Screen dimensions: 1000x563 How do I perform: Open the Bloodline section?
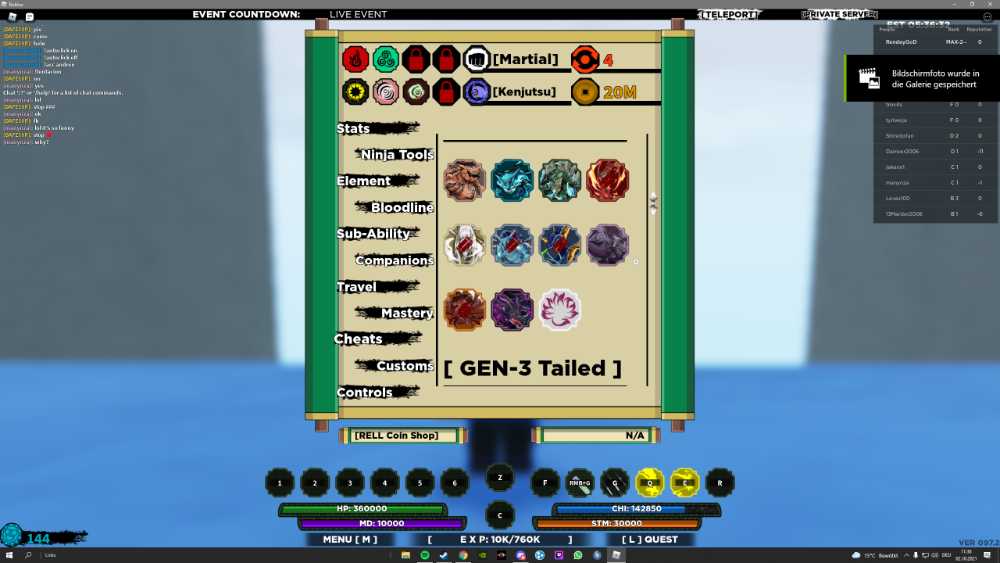tap(395, 207)
